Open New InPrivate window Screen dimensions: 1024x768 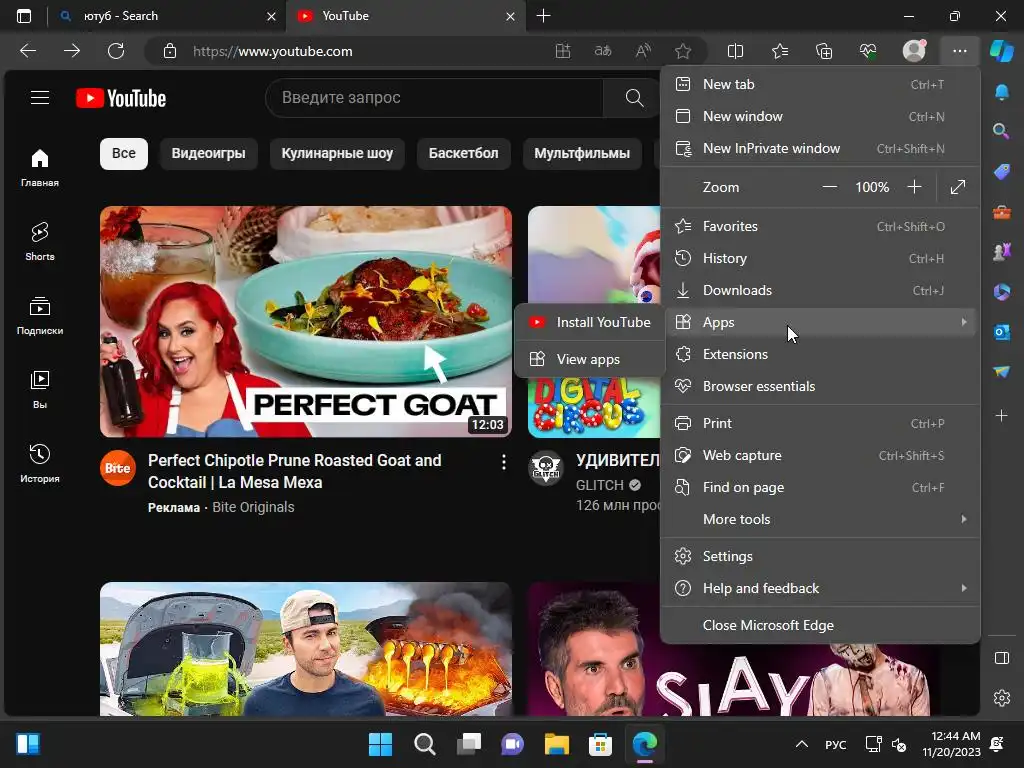coord(820,148)
